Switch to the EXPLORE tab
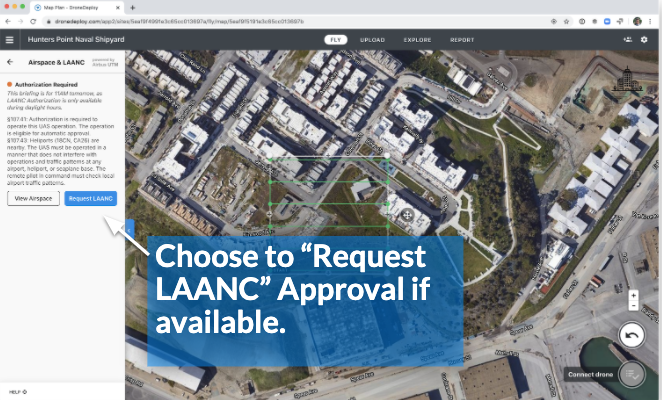Image resolution: width=662 pixels, height=400 pixels. tap(417, 40)
